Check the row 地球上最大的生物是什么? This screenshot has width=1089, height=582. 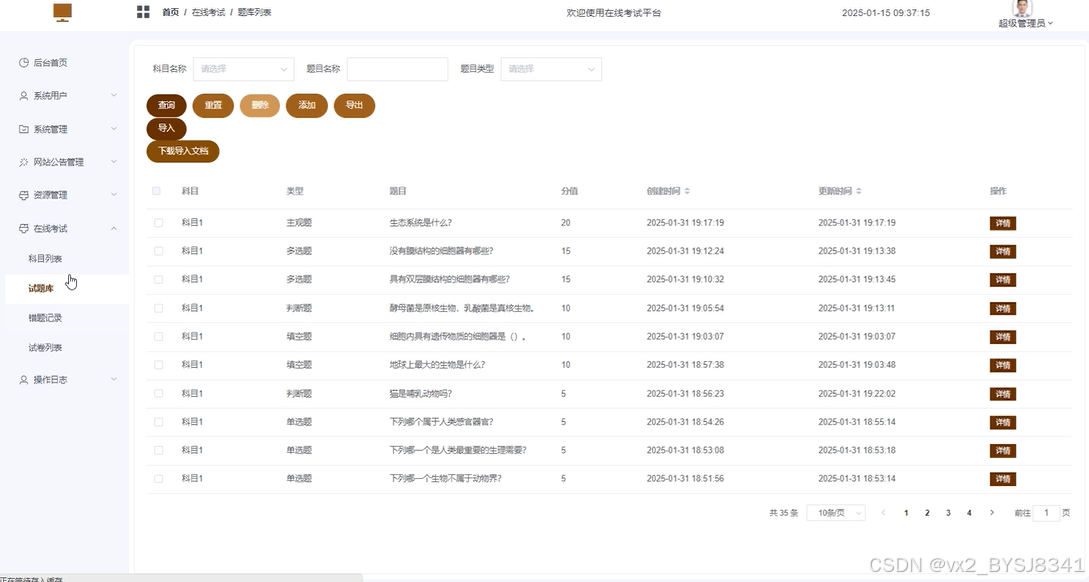coord(158,365)
